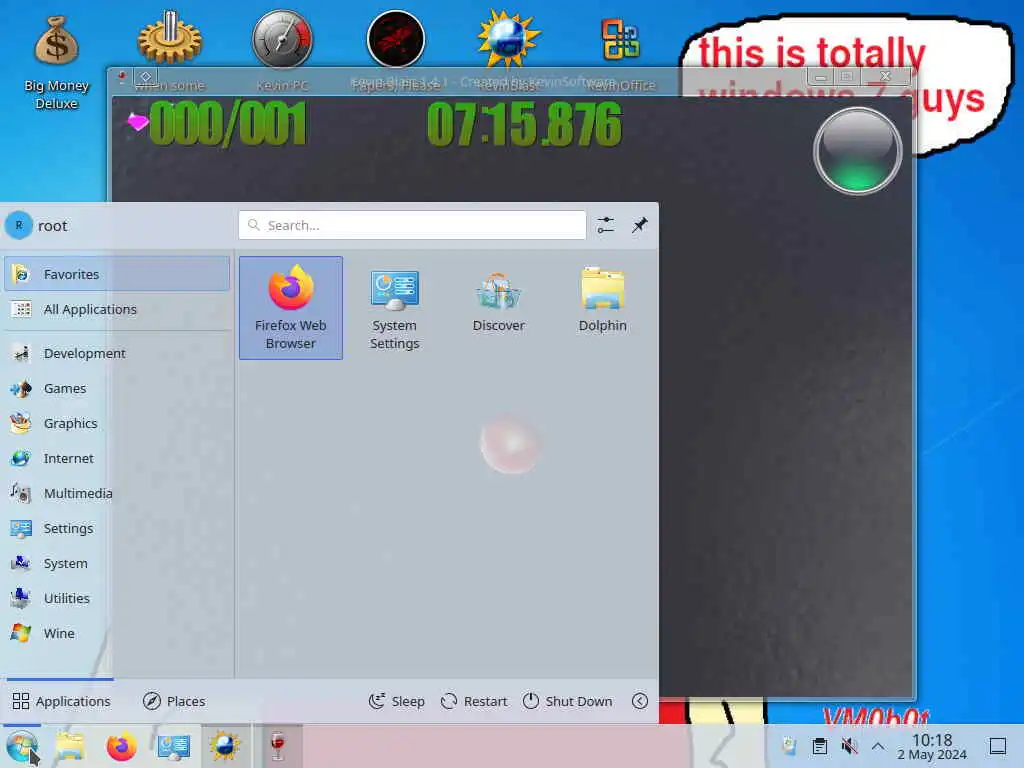Select the Favorites category

click(117, 274)
